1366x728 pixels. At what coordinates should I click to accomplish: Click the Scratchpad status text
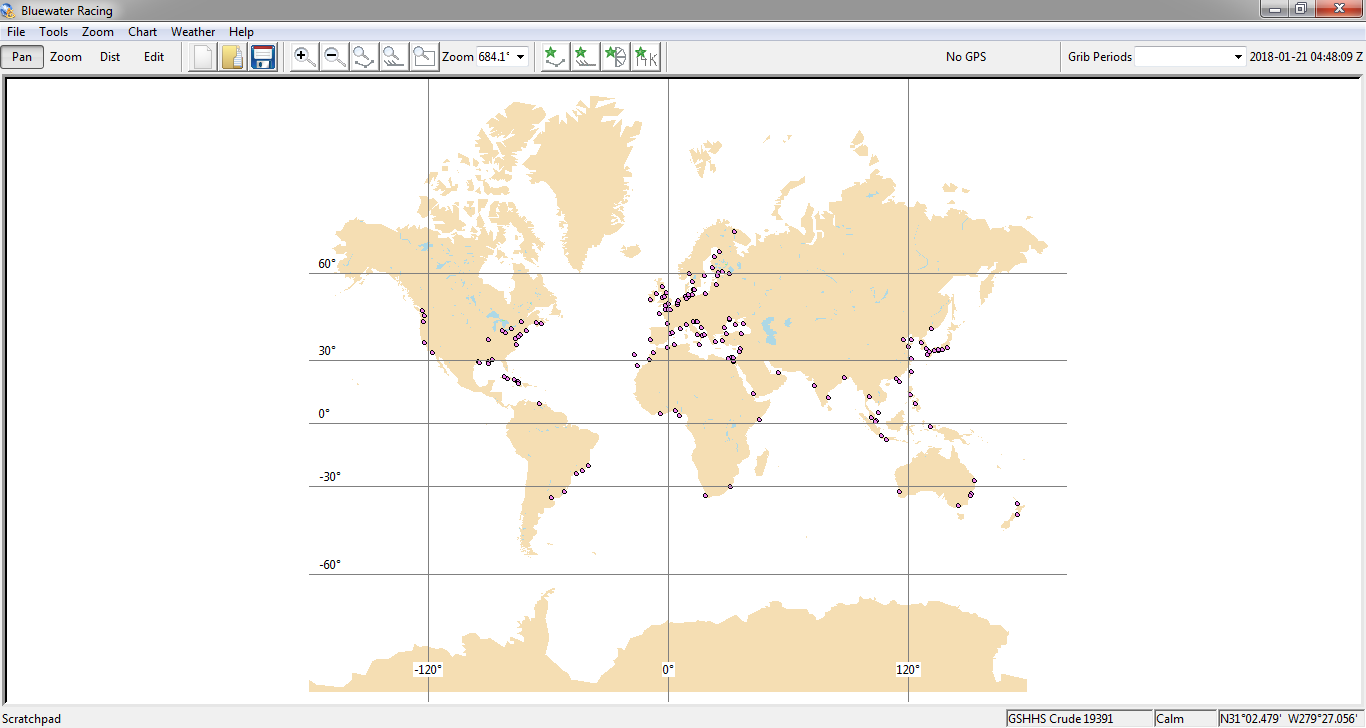31,719
